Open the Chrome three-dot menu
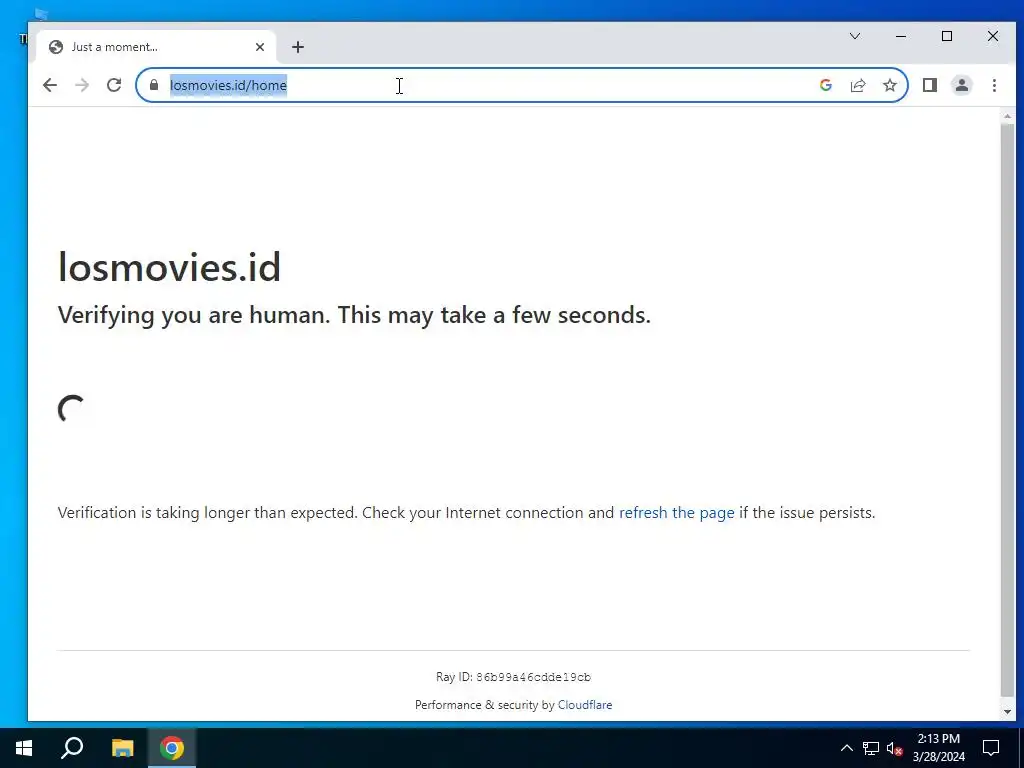 994,85
